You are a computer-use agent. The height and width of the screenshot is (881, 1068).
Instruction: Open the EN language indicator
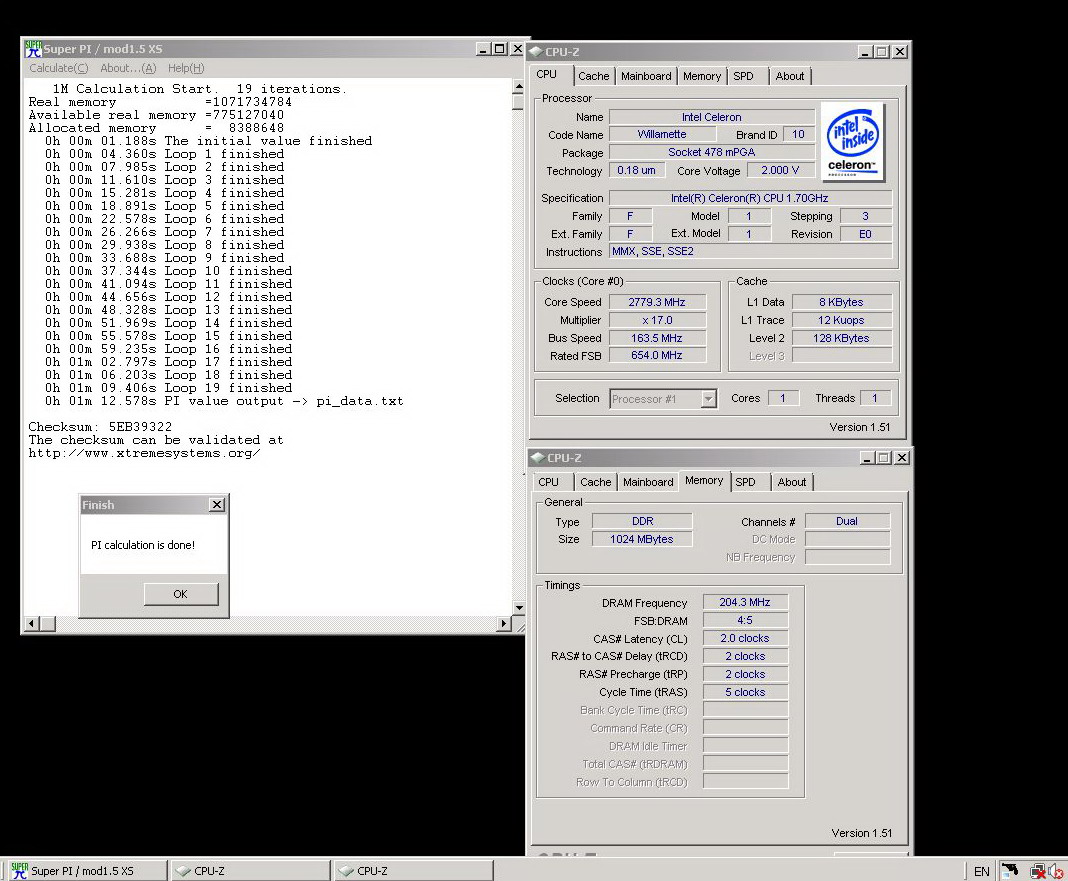pyautogui.click(x=981, y=871)
